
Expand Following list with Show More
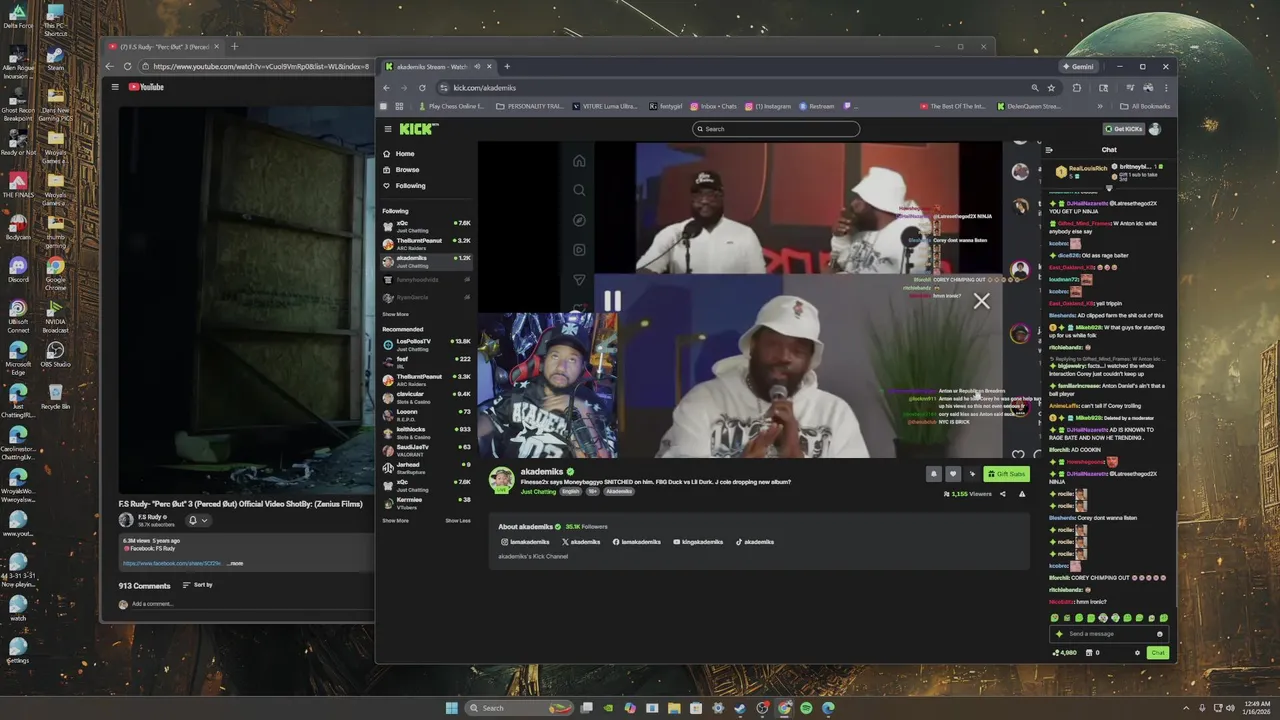[x=395, y=314]
